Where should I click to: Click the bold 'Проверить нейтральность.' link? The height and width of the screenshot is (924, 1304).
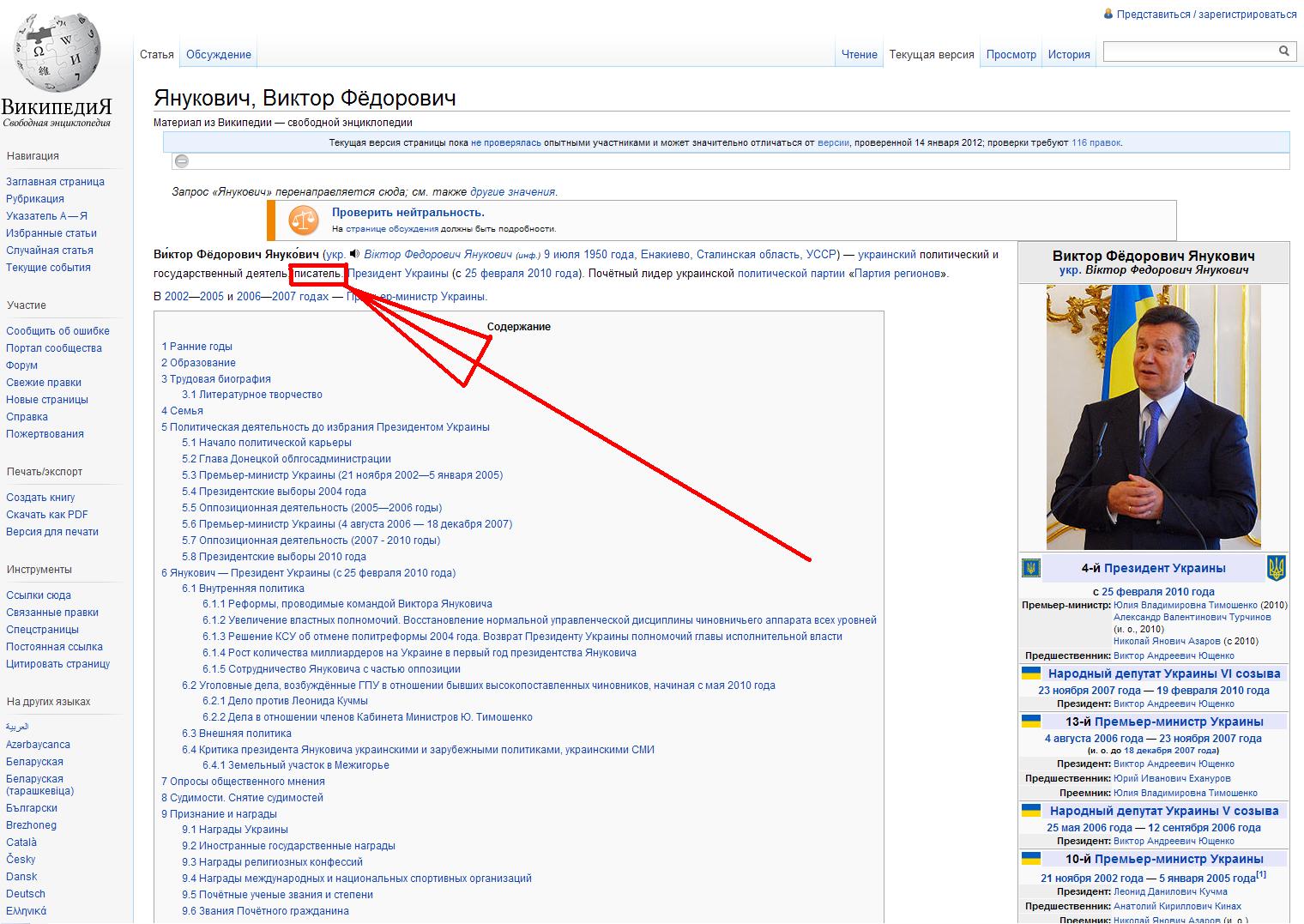408,212
